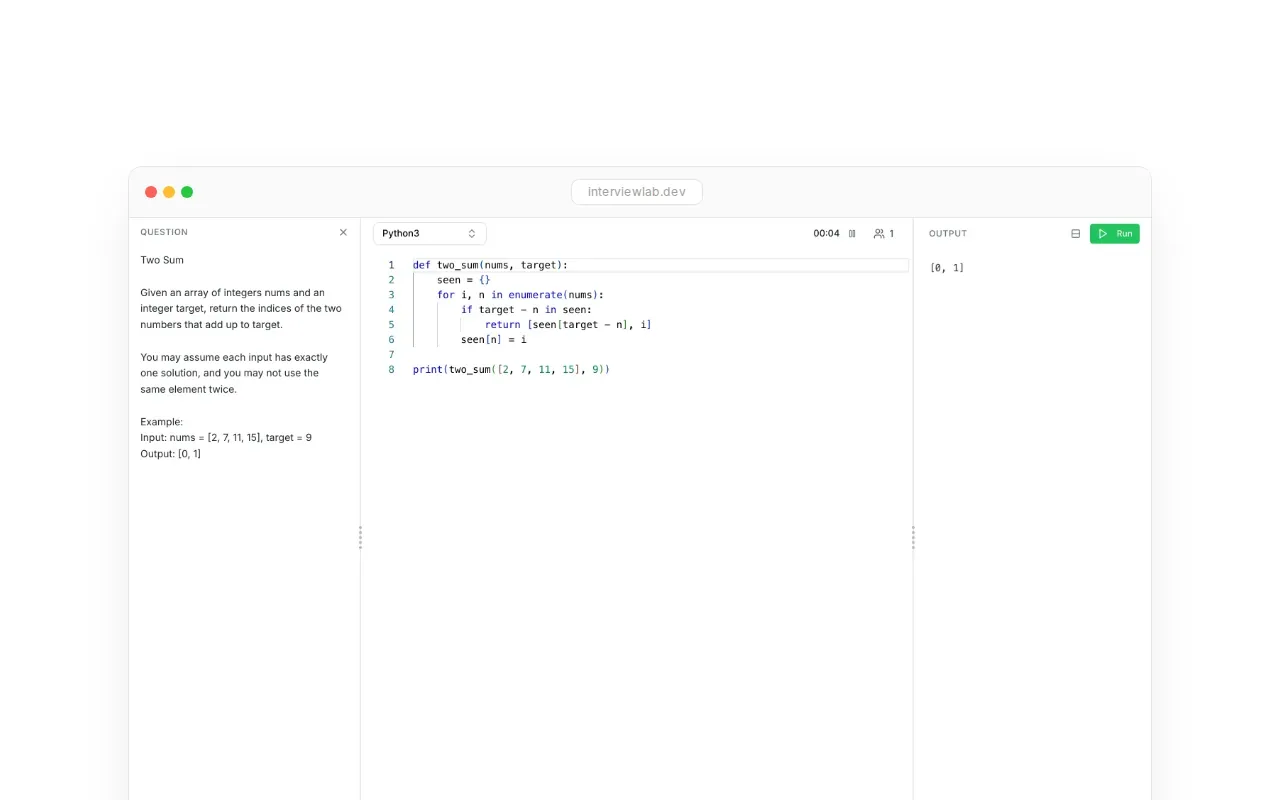
Task: Clear the output panel icon
Action: pyautogui.click(x=1075, y=233)
